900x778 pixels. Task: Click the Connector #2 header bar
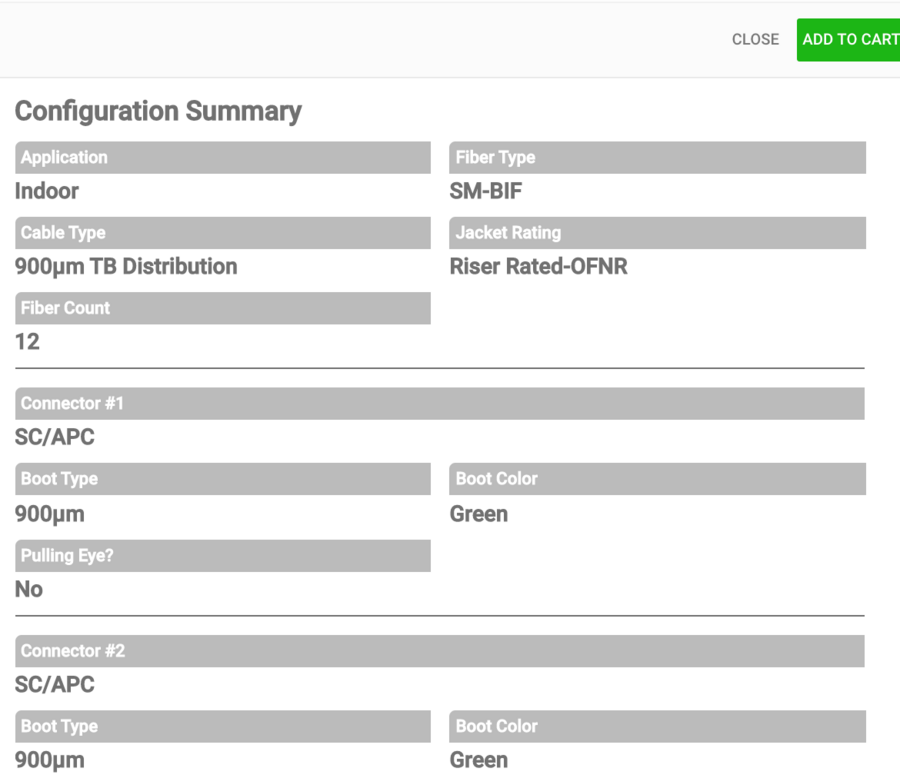pyautogui.click(x=440, y=651)
